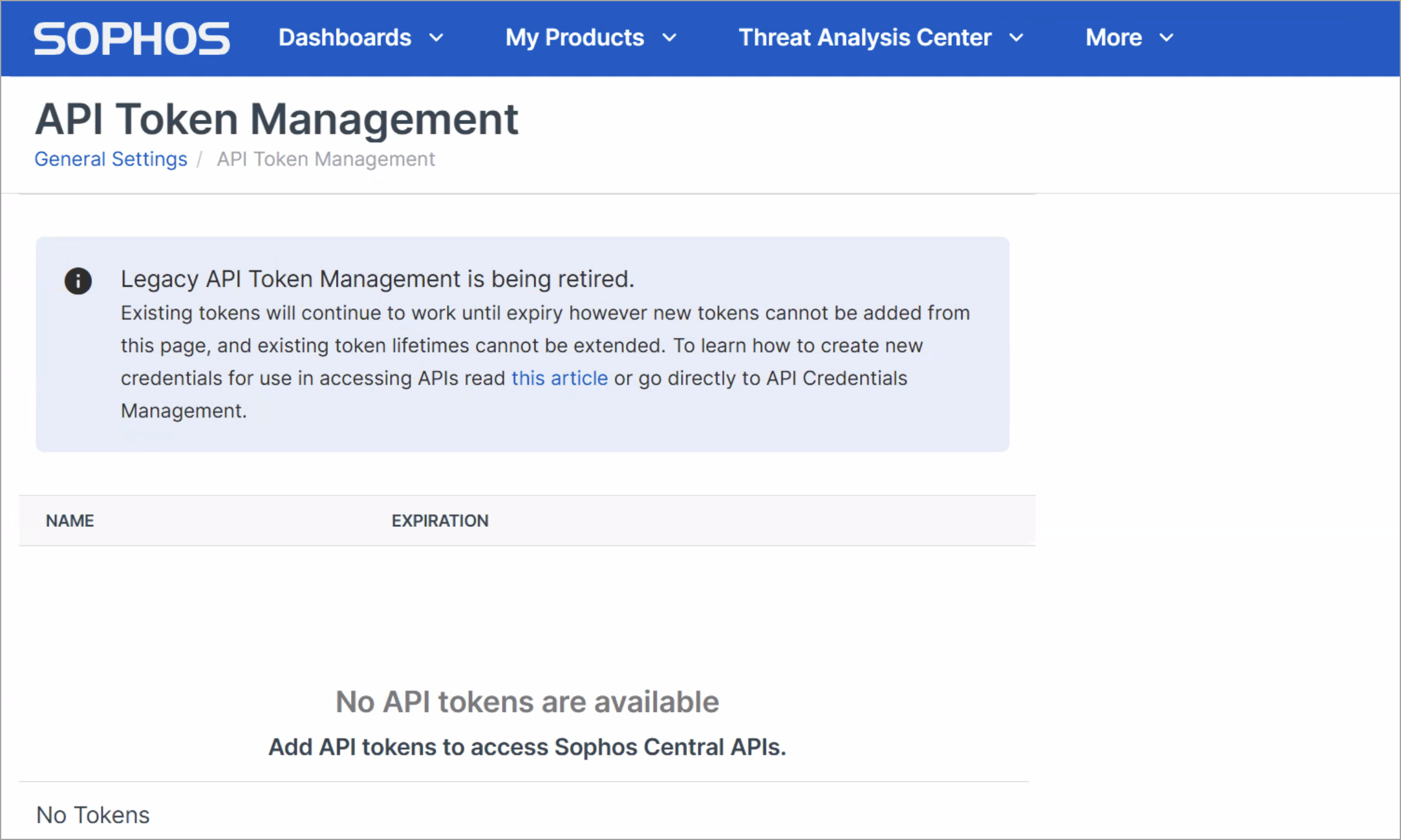Expand My Products chevron arrow
Image resolution: width=1401 pixels, height=840 pixels.
[x=669, y=38]
